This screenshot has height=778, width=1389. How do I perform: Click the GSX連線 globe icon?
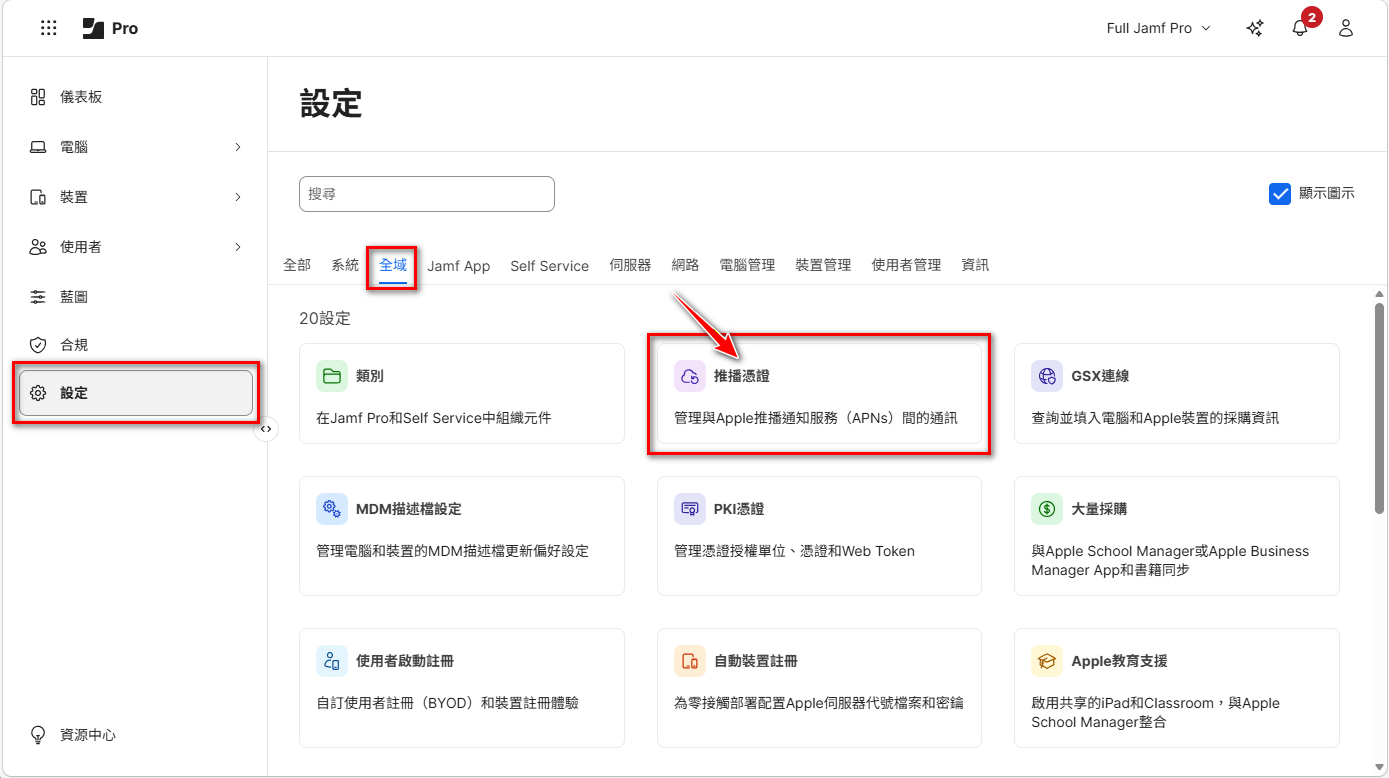[1047, 376]
